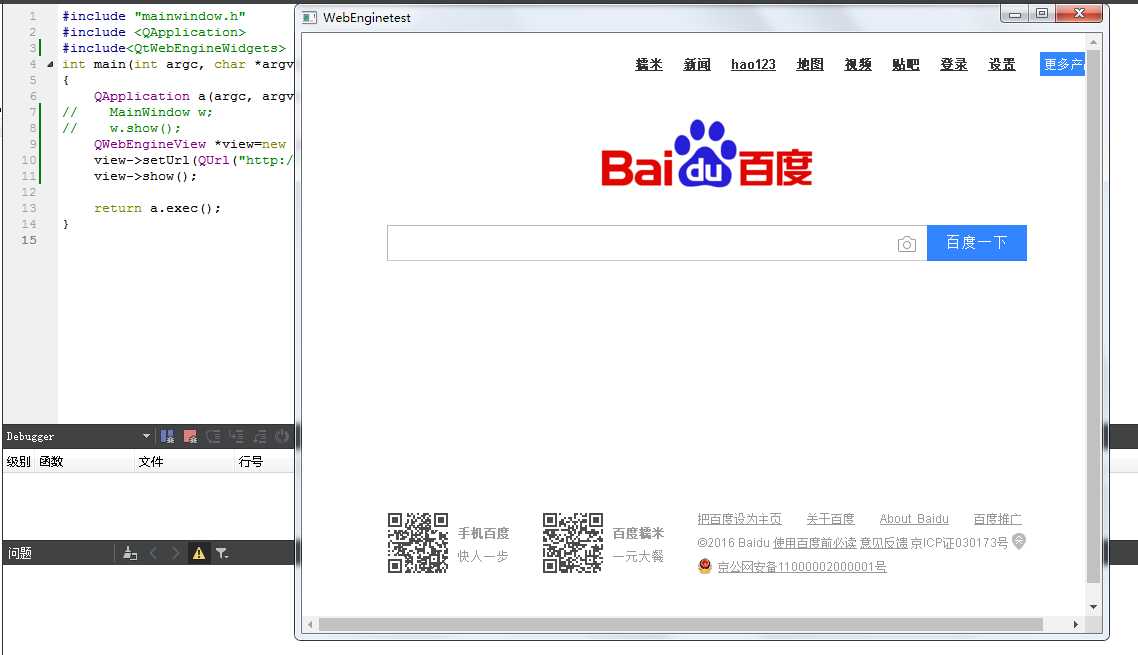Click the 百度一下 search button
The image size is (1138, 655).
(977, 243)
